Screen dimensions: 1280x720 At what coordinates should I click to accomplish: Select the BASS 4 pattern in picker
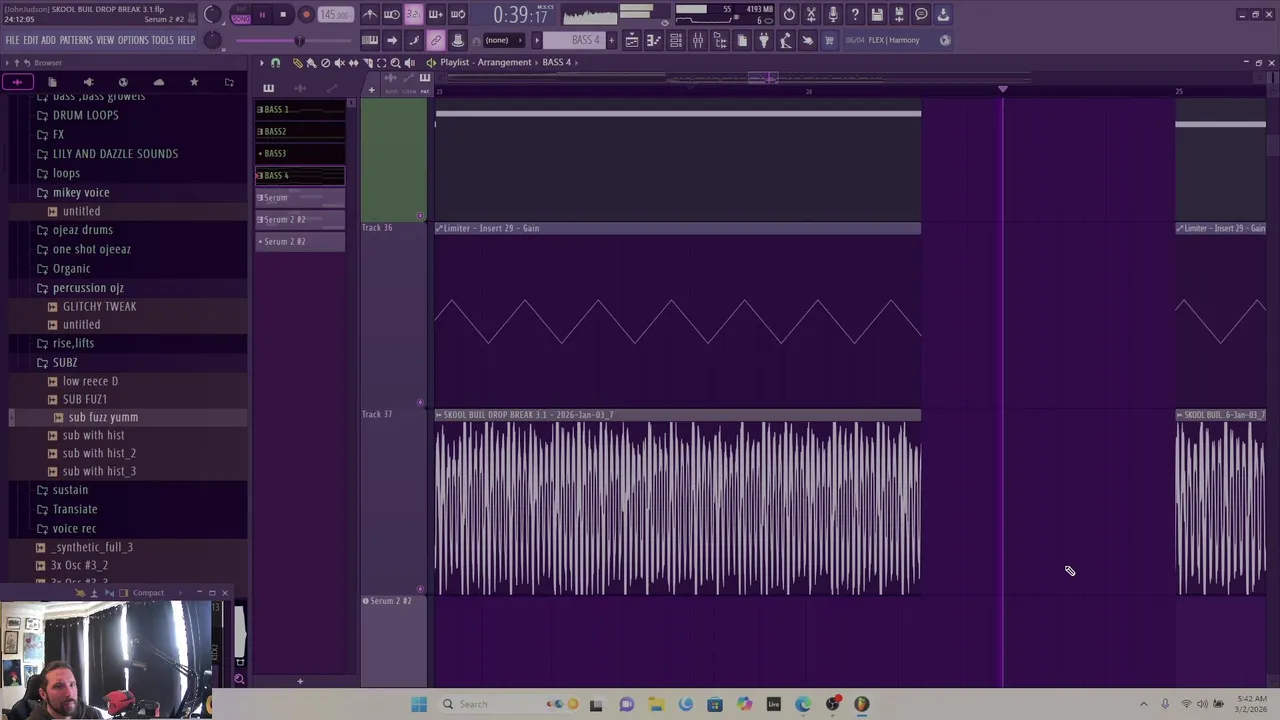pyautogui.click(x=300, y=175)
